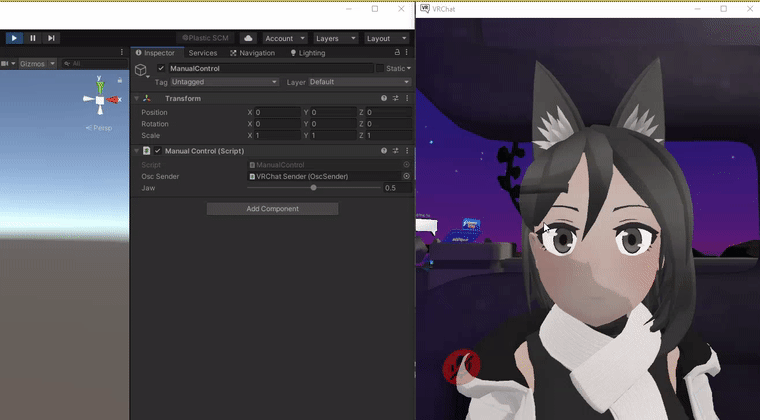
Task: Open Transform component kebab menu
Action: [407, 98]
